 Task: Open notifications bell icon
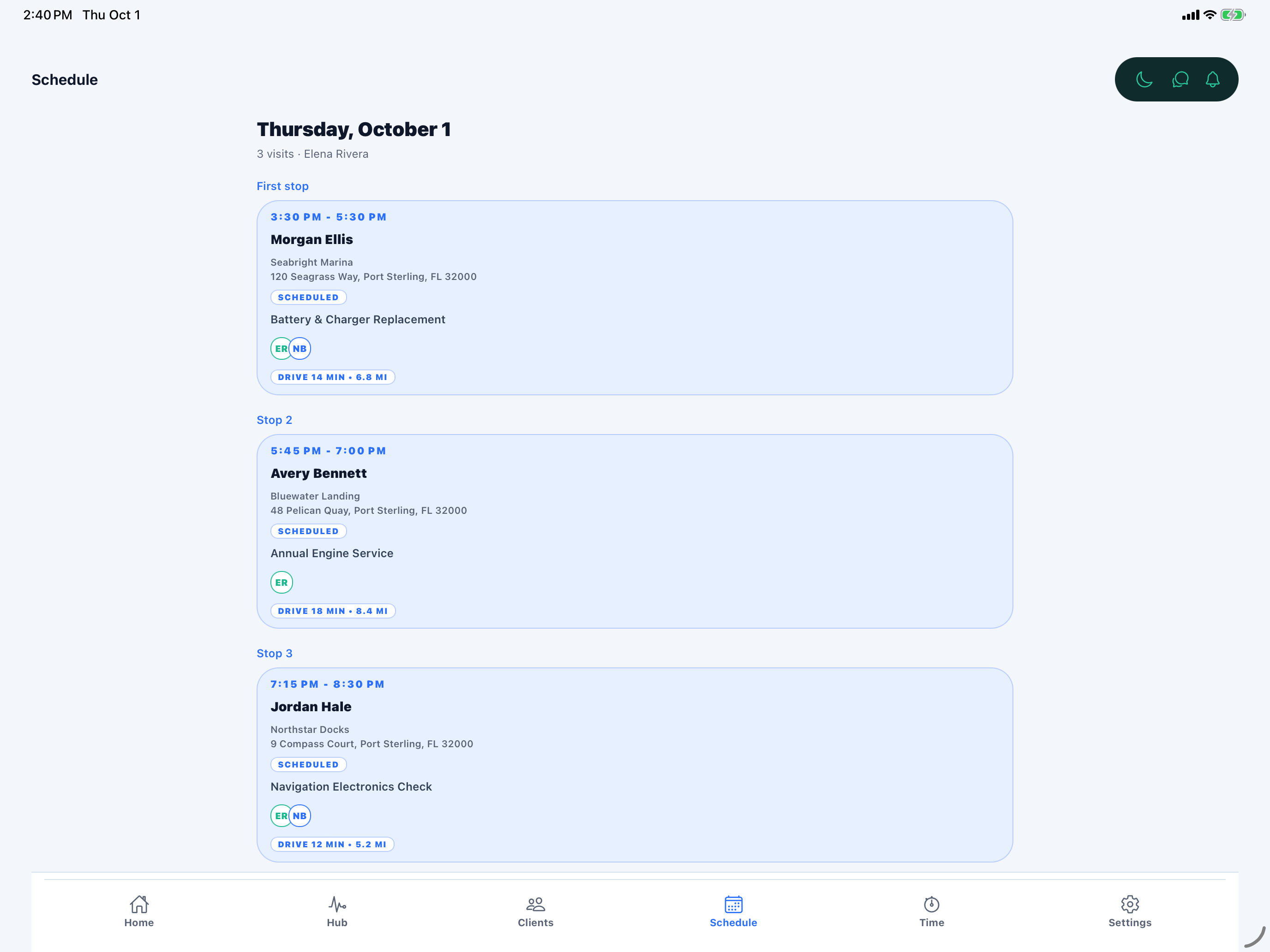(x=1212, y=79)
